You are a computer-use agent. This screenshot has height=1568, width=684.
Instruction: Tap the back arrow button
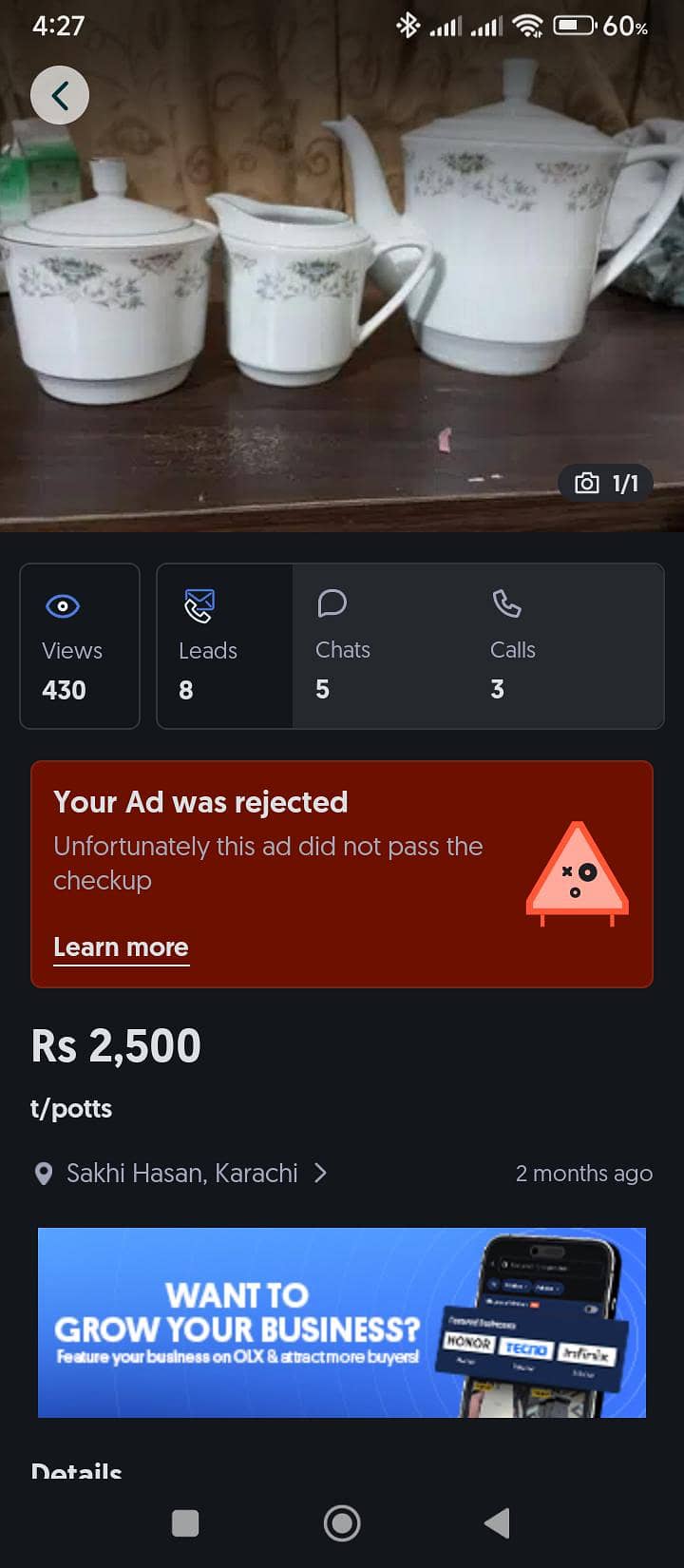[x=60, y=95]
